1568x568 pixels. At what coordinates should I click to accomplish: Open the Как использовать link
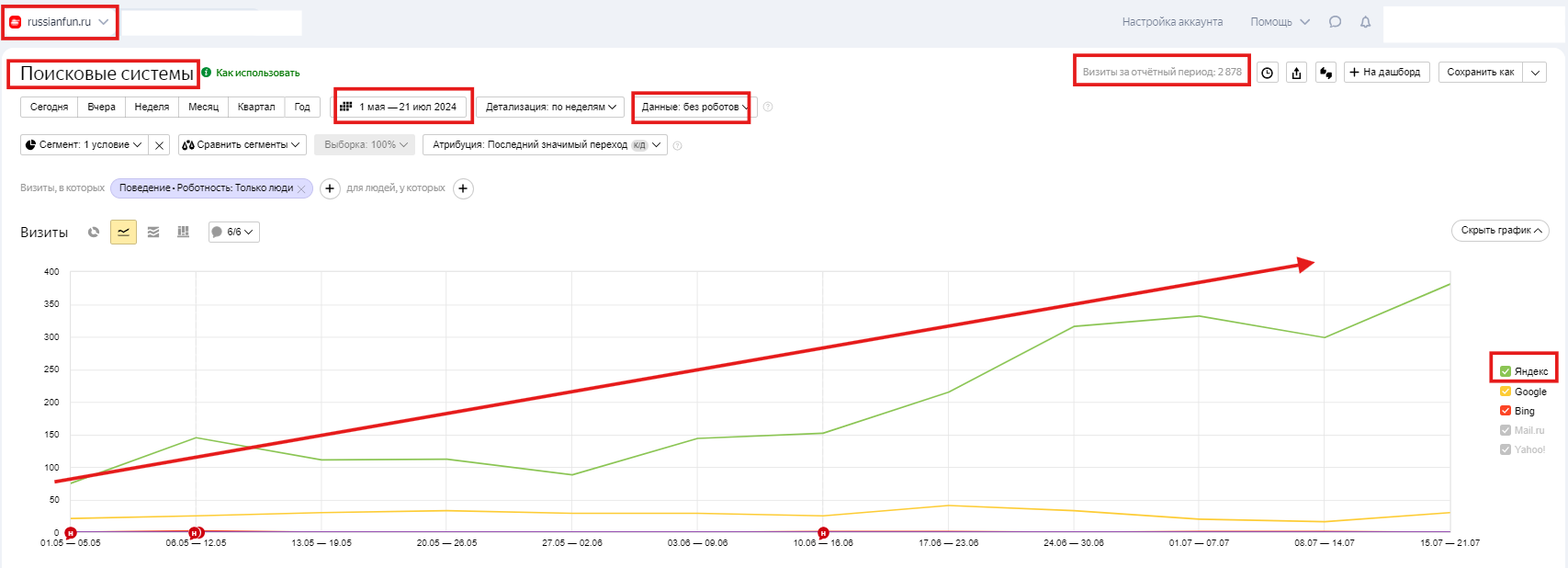[x=257, y=74]
